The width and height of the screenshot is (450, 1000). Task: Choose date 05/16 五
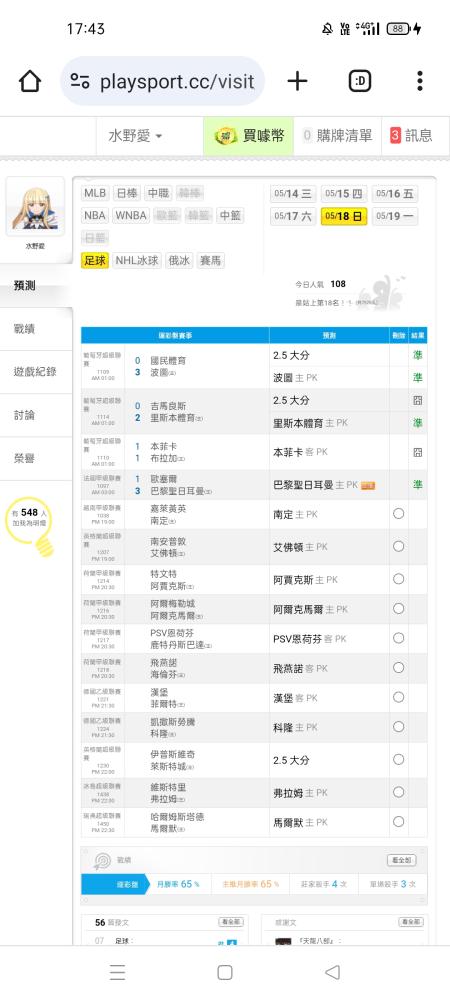pos(395,194)
